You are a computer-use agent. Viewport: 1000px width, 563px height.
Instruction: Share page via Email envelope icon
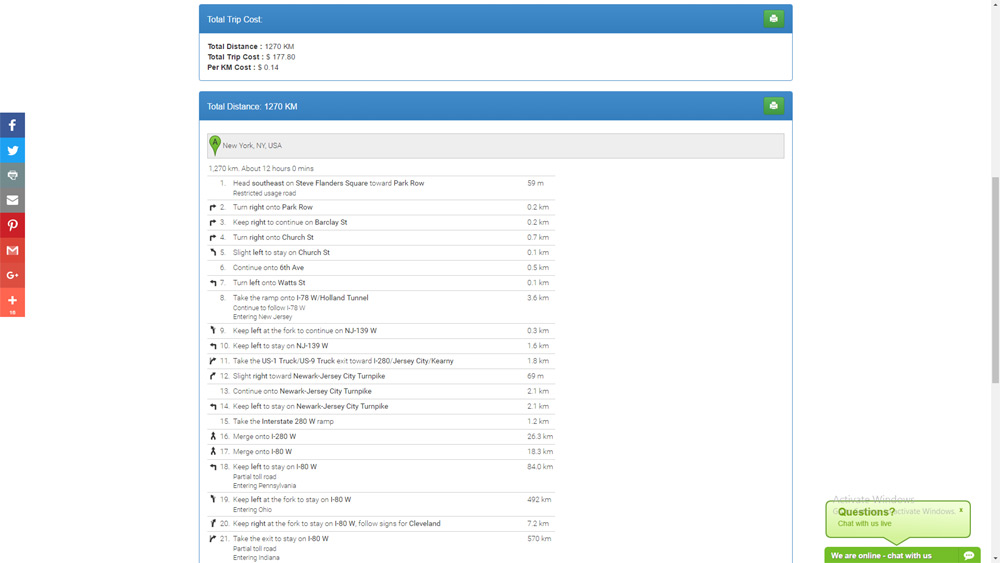12,200
